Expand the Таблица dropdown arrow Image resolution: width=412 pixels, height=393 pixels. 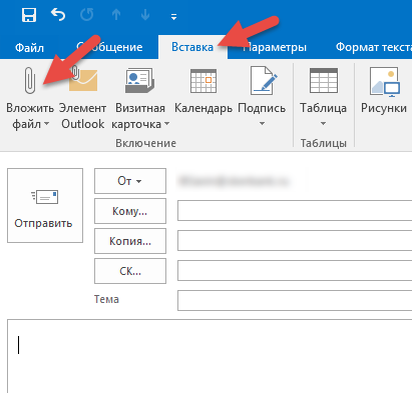(323, 124)
